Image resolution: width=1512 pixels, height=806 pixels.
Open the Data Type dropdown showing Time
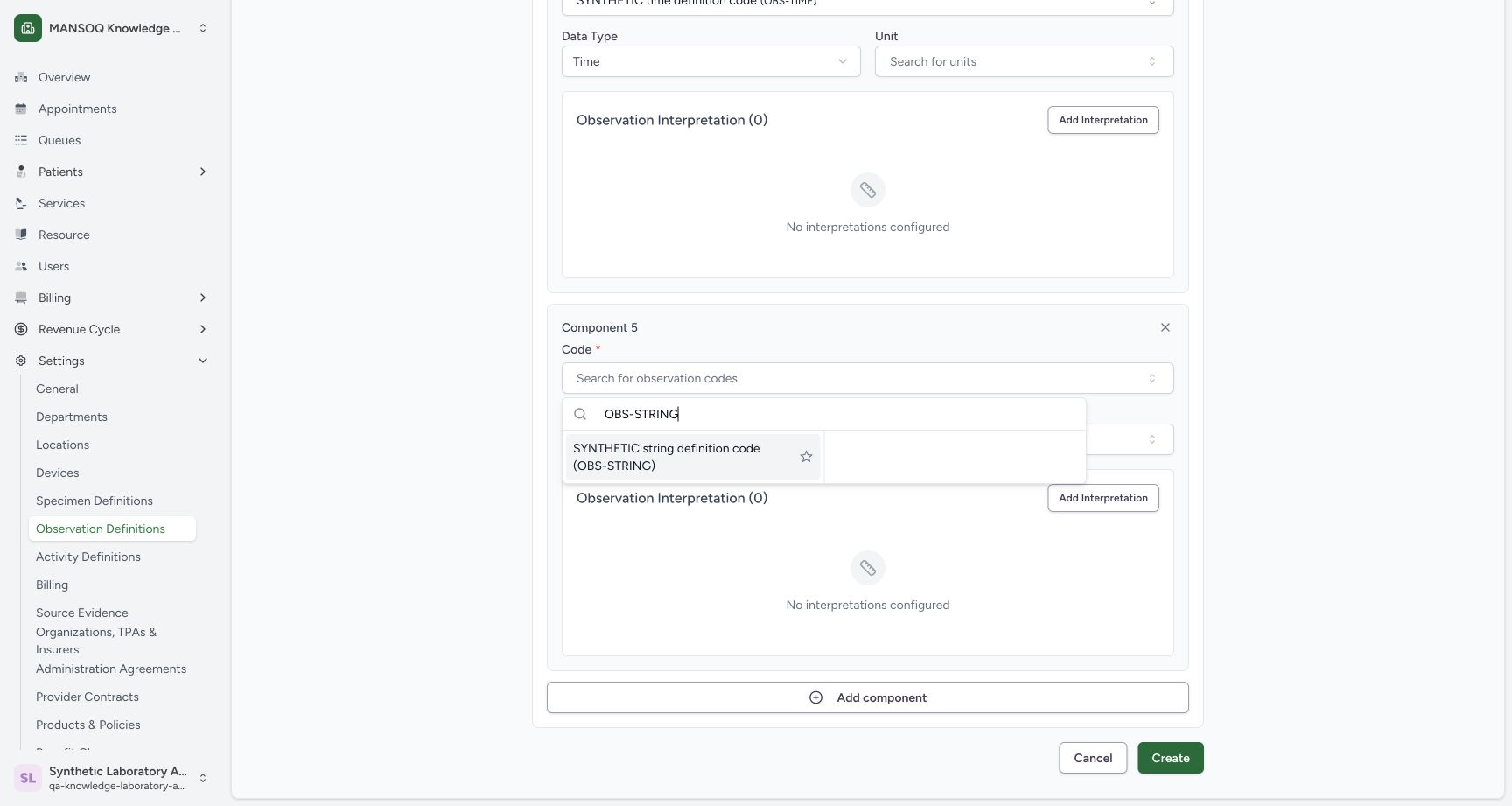[x=711, y=61]
